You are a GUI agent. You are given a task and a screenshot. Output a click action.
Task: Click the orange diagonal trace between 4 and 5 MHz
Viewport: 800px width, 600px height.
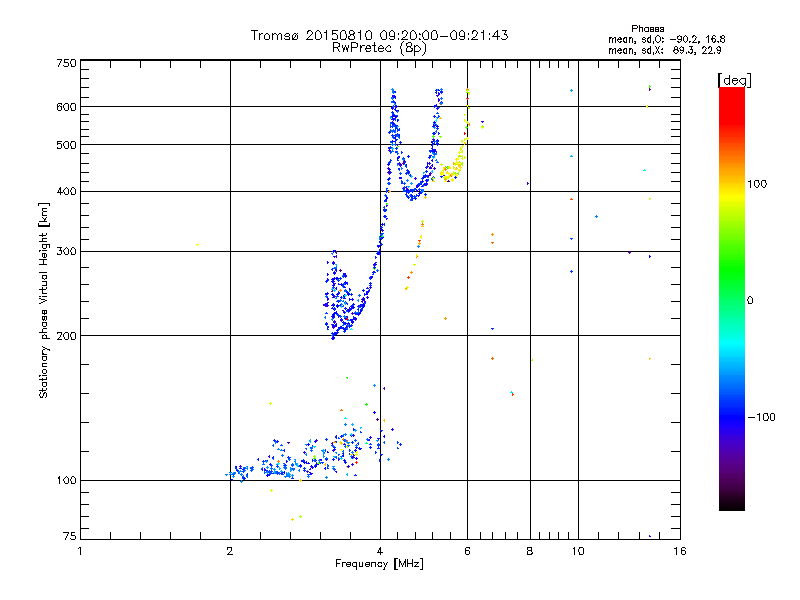click(415, 255)
